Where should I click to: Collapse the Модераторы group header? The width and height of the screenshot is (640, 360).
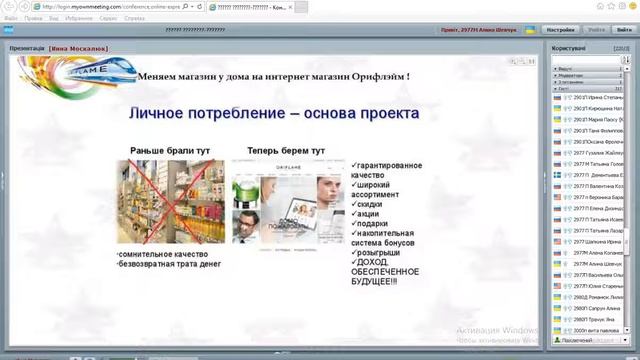pyautogui.click(x=587, y=76)
